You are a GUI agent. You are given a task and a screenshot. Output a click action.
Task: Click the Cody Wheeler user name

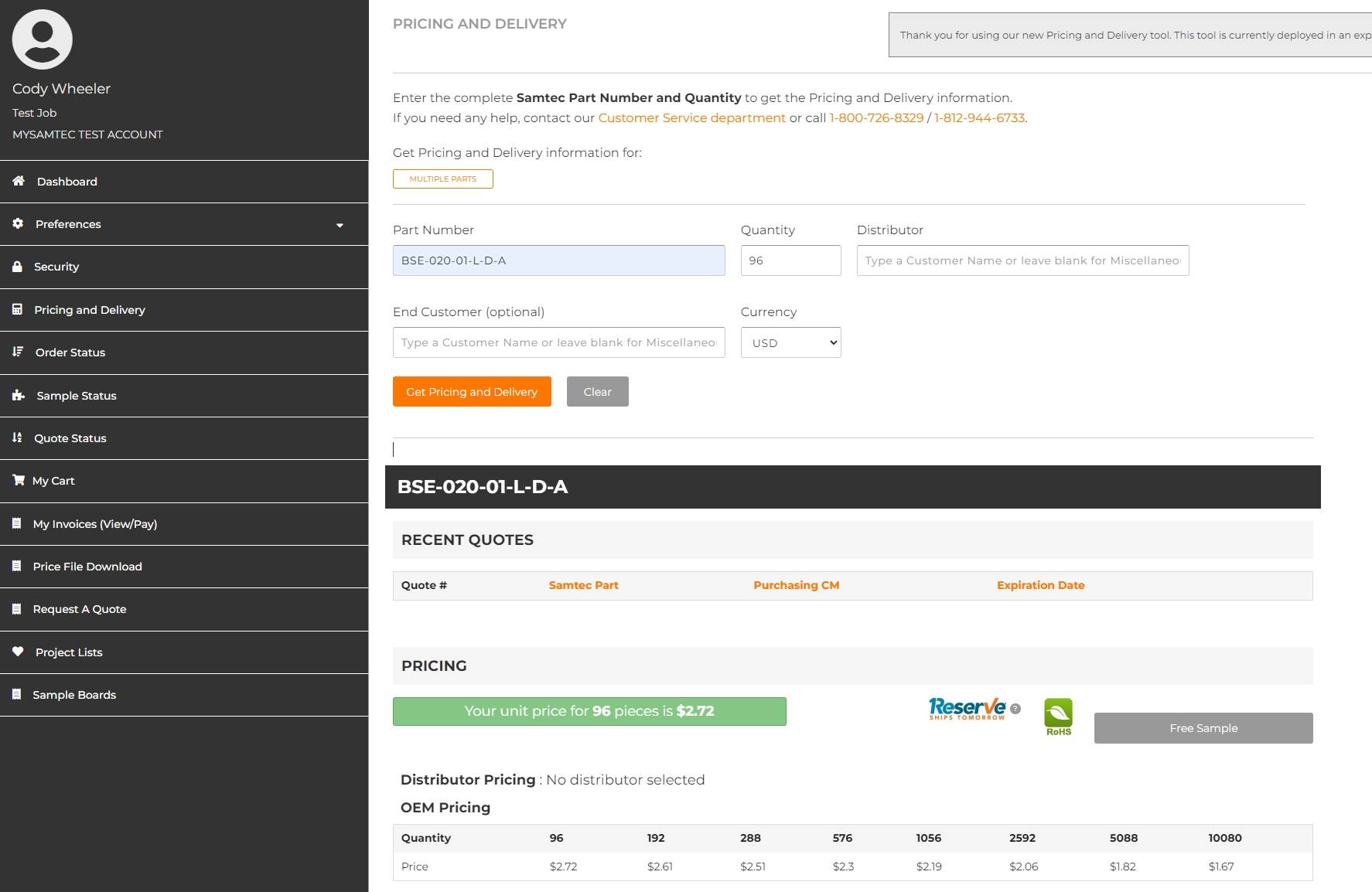(x=61, y=88)
